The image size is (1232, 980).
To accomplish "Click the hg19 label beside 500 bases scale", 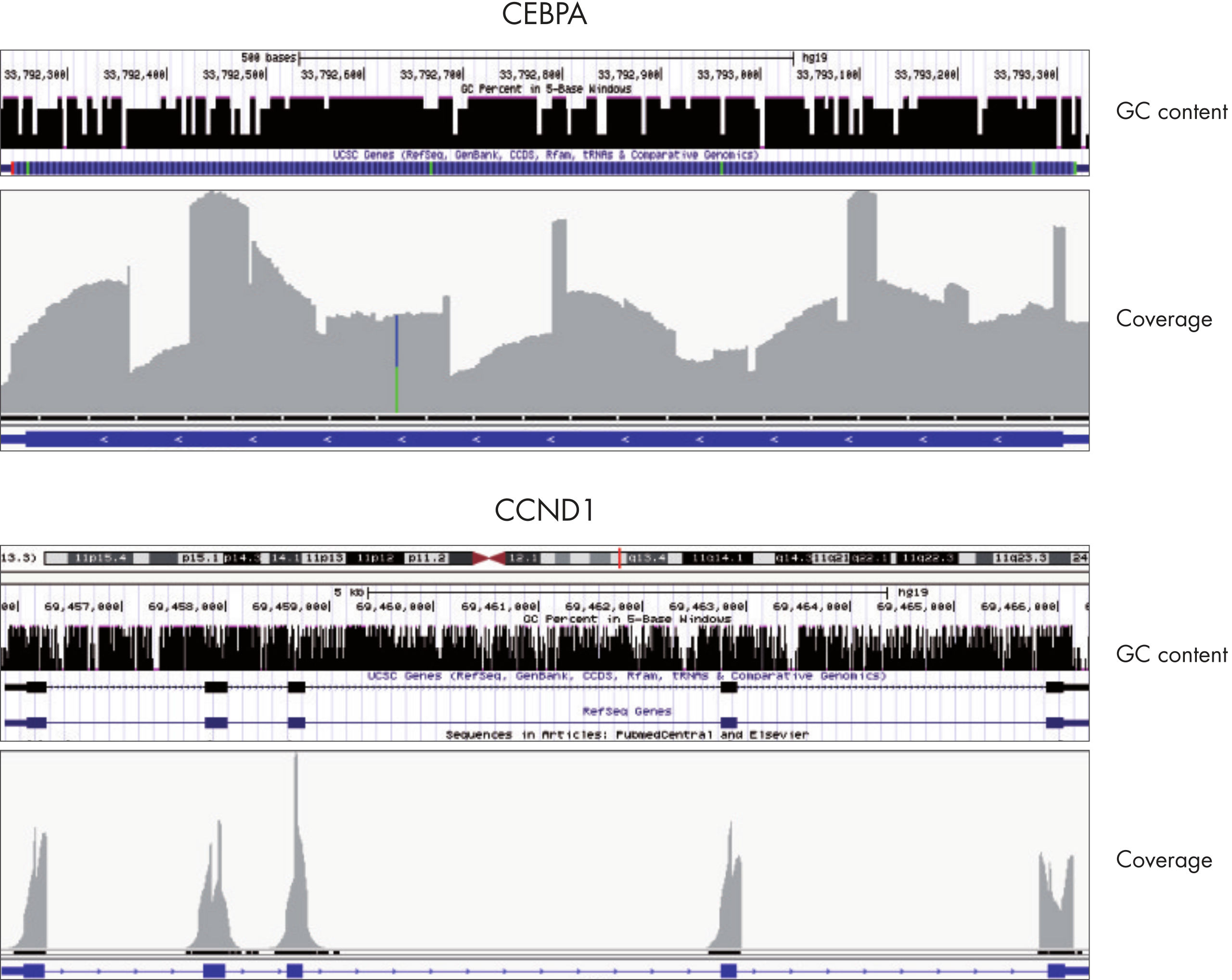I will (814, 58).
